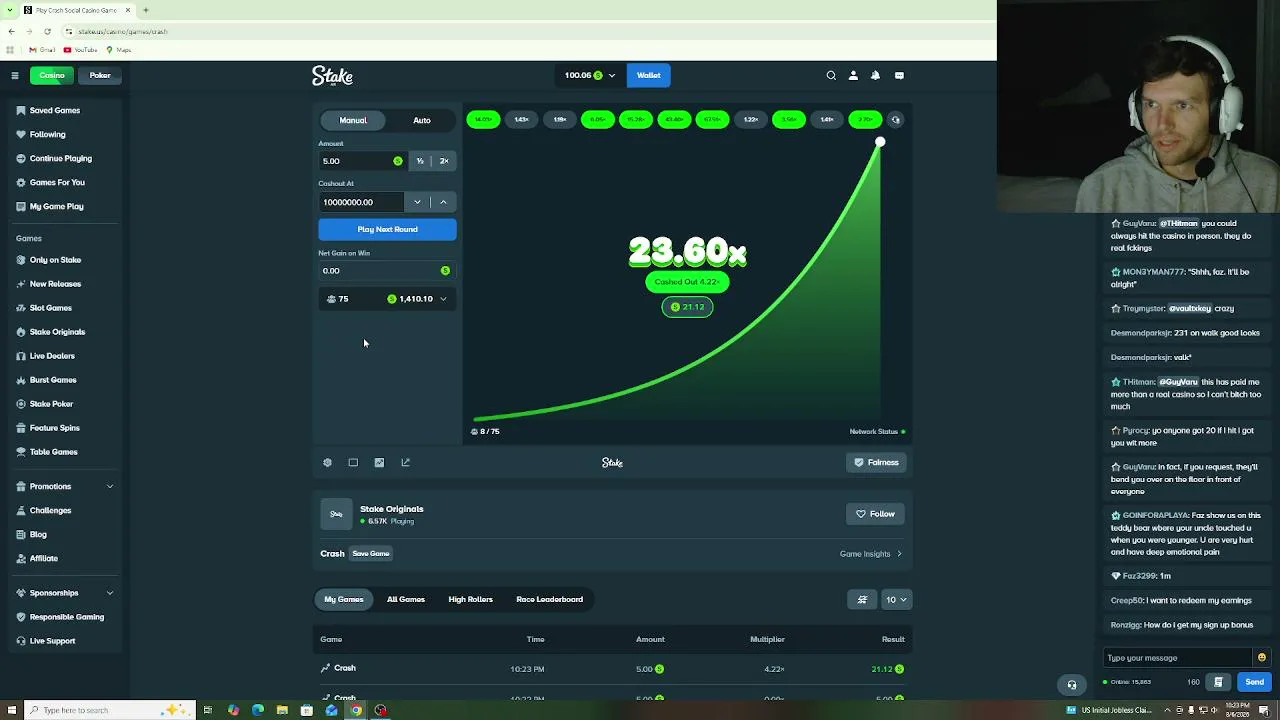The height and width of the screenshot is (720, 1280).
Task: Open the user profile icon
Action: click(x=853, y=75)
